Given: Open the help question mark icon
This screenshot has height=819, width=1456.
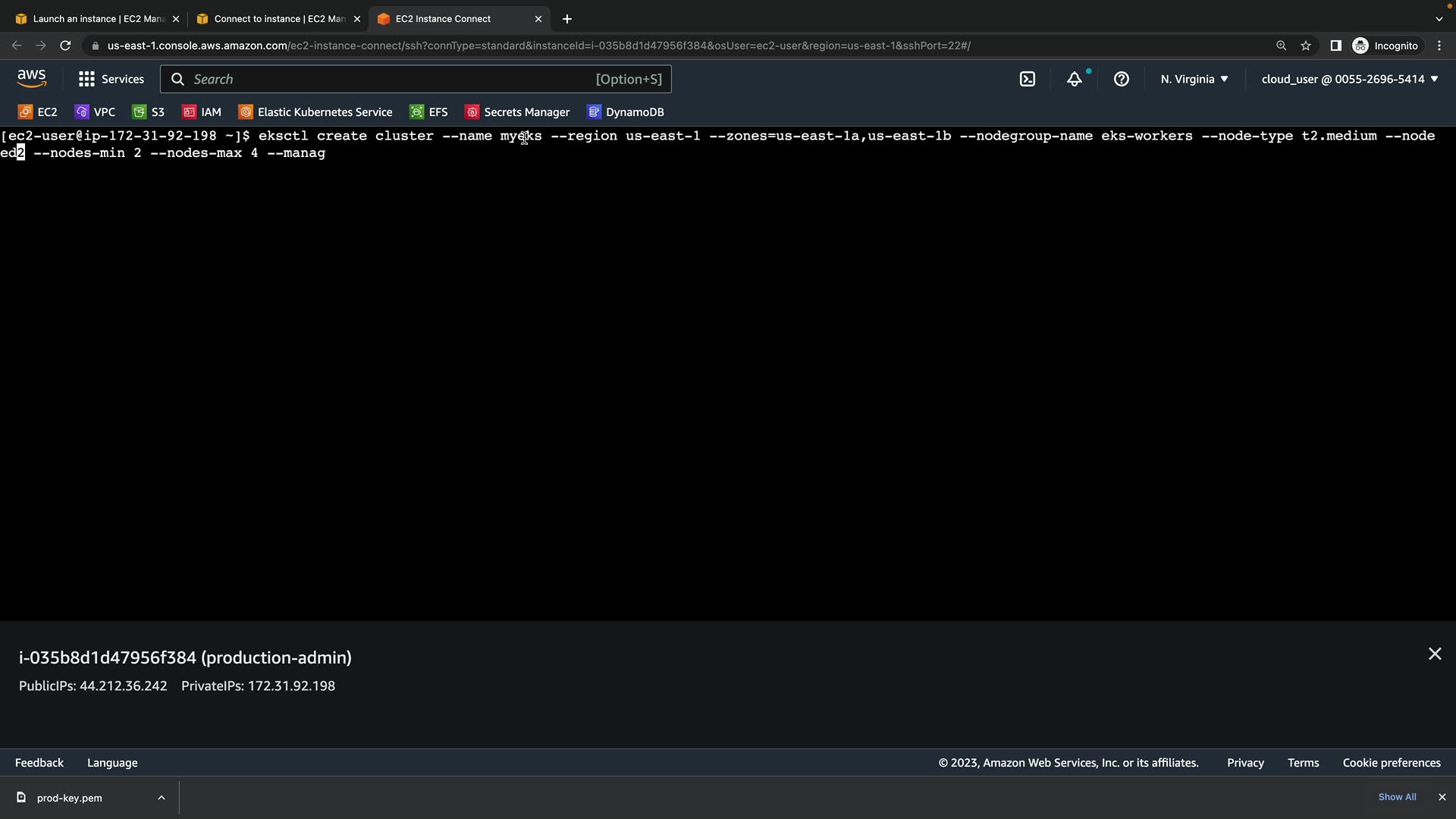Looking at the screenshot, I should (1122, 79).
